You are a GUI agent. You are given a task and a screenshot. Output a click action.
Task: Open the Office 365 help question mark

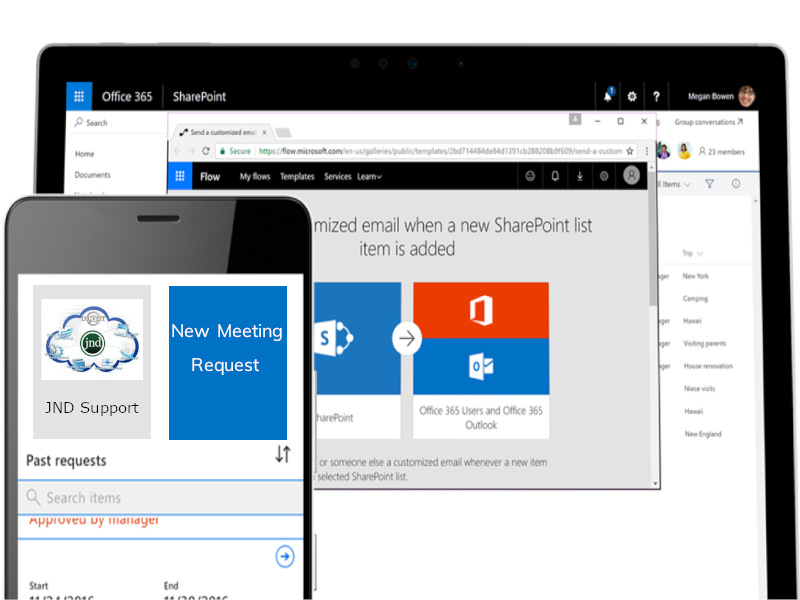click(x=656, y=96)
